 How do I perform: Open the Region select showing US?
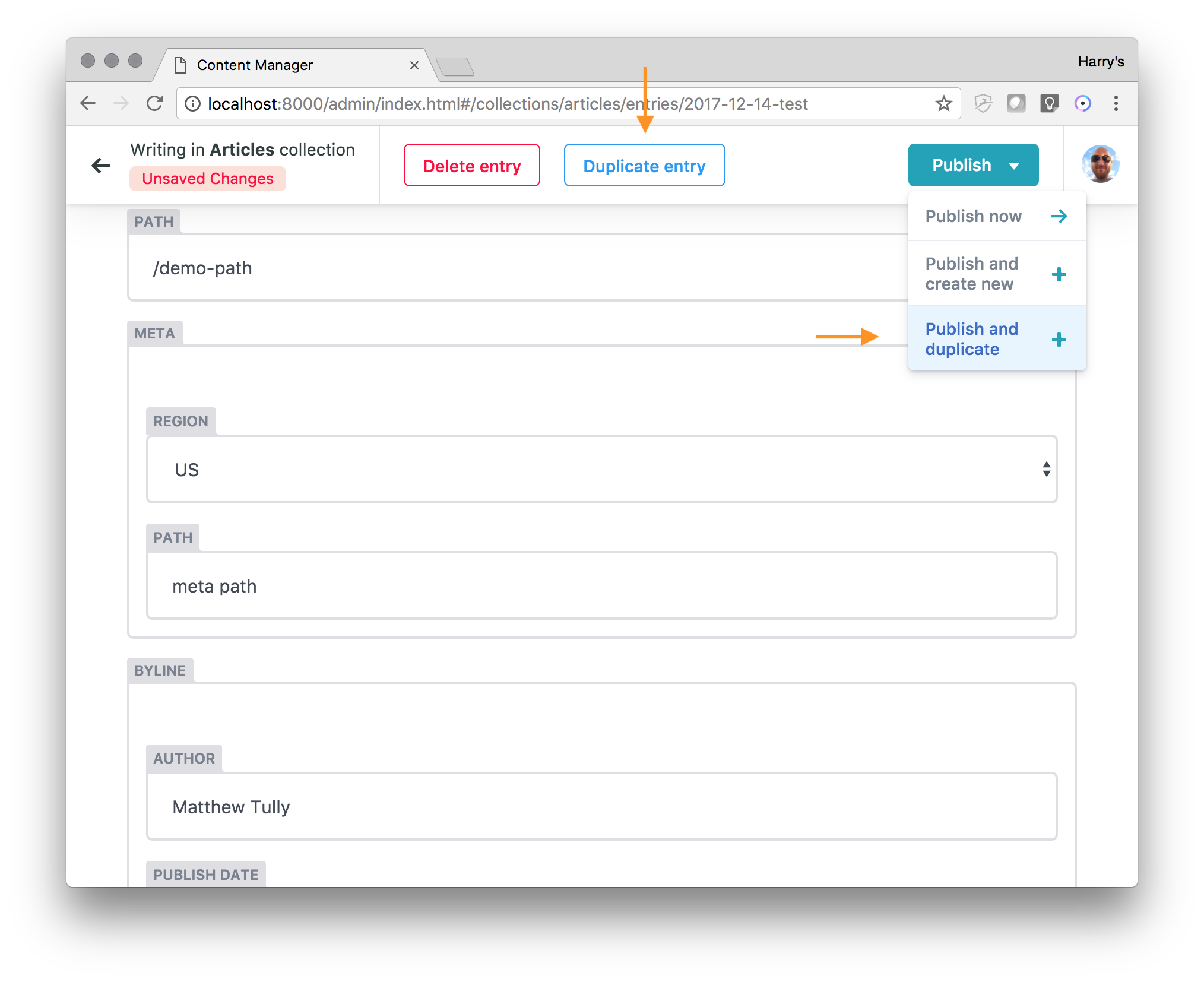tap(601, 470)
